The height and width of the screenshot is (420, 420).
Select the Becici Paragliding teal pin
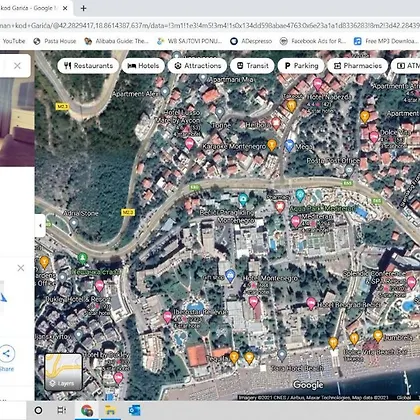pyautogui.click(x=243, y=199)
